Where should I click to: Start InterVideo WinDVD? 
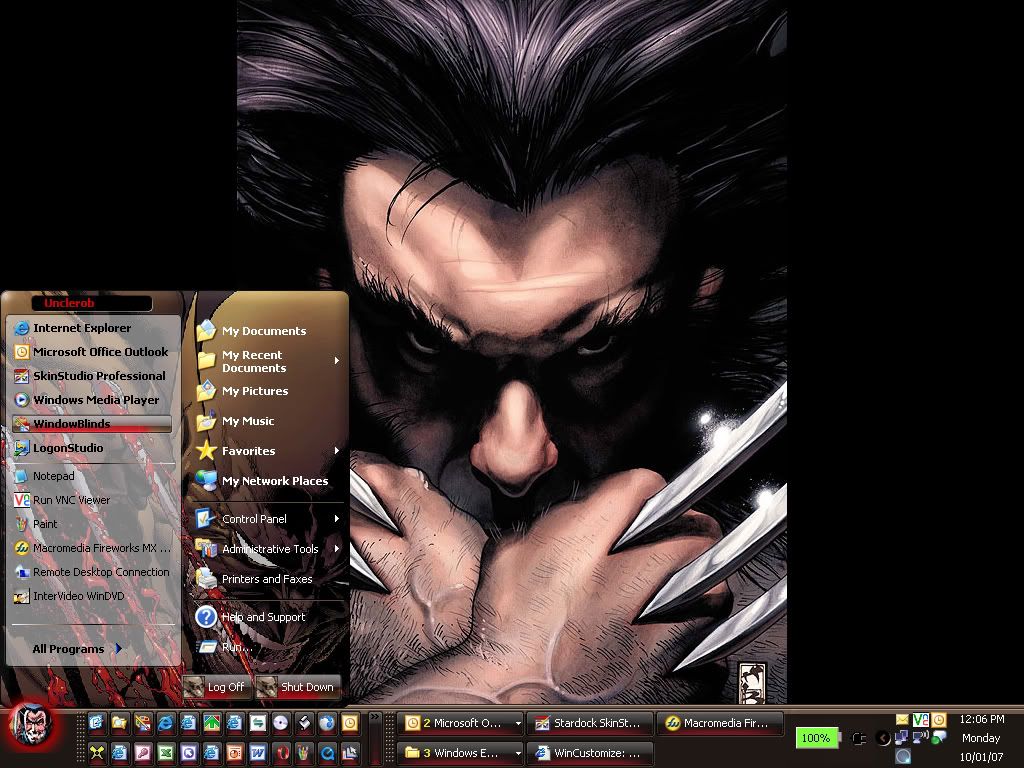[x=91, y=596]
